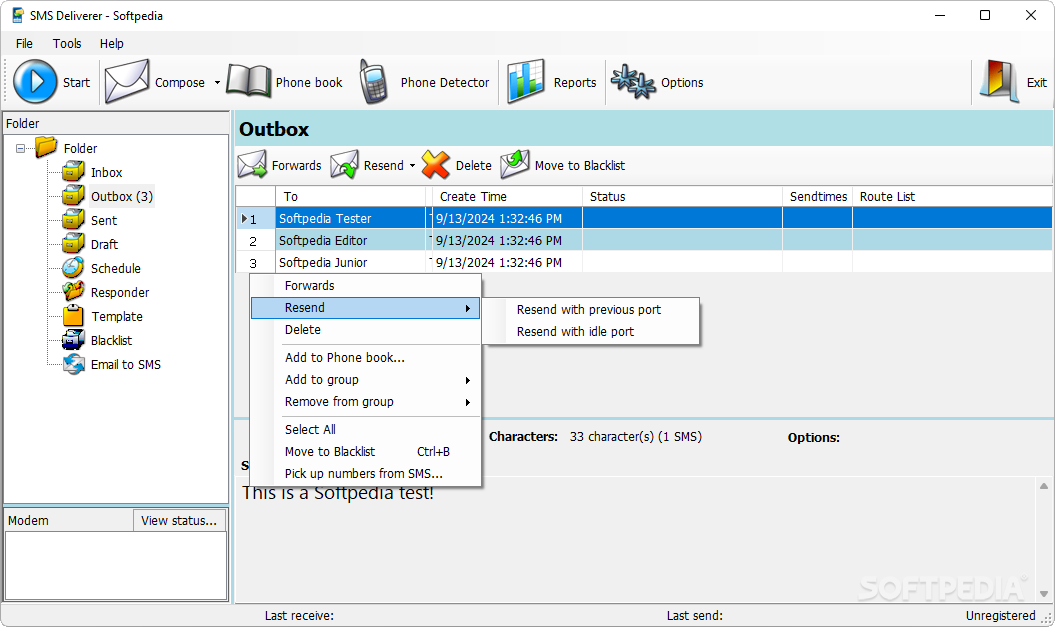The height and width of the screenshot is (627, 1055).
Task: Click the Resend envelope icon in toolbar
Action: (x=344, y=165)
